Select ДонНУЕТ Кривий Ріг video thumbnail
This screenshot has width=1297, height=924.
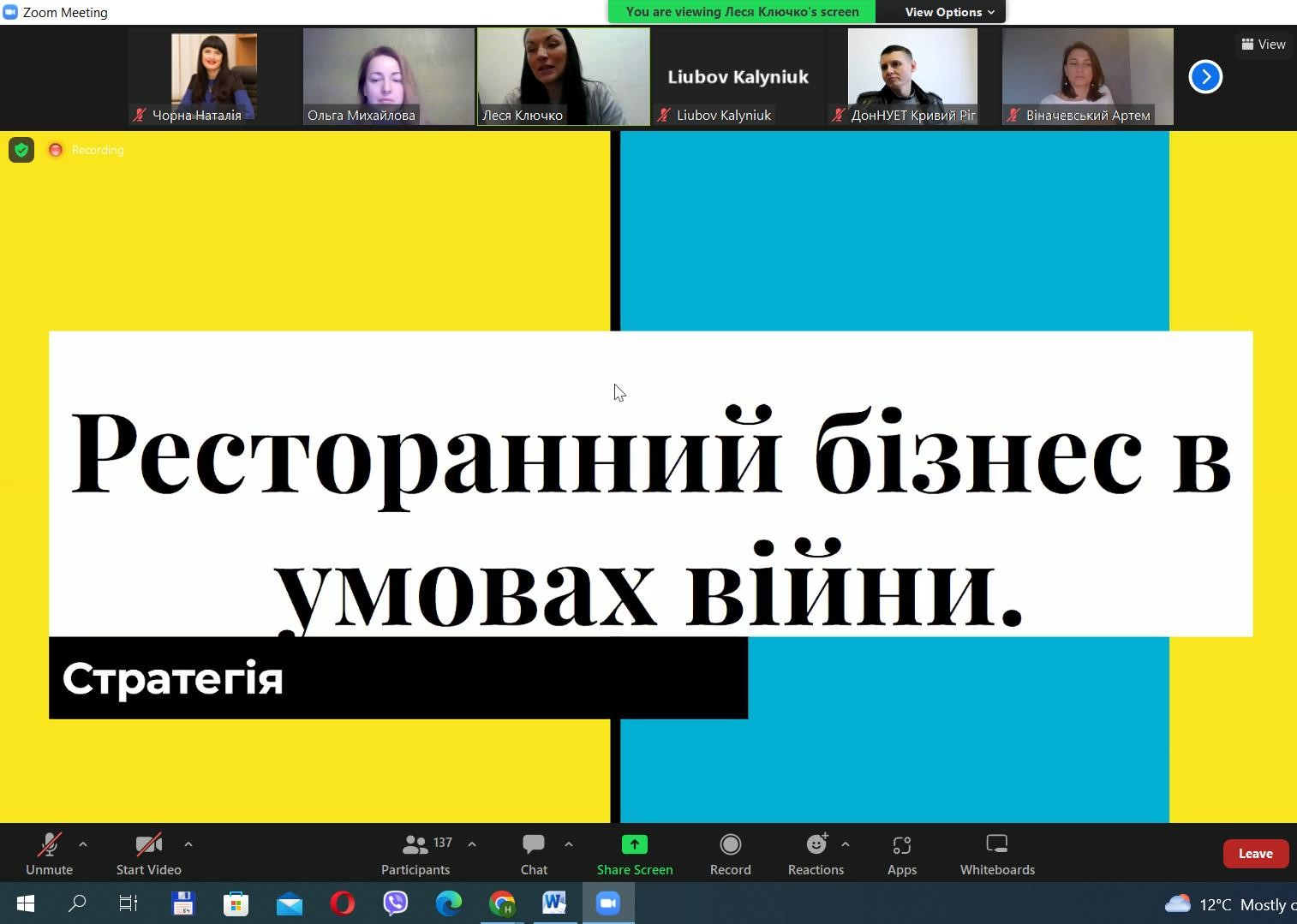(x=912, y=76)
